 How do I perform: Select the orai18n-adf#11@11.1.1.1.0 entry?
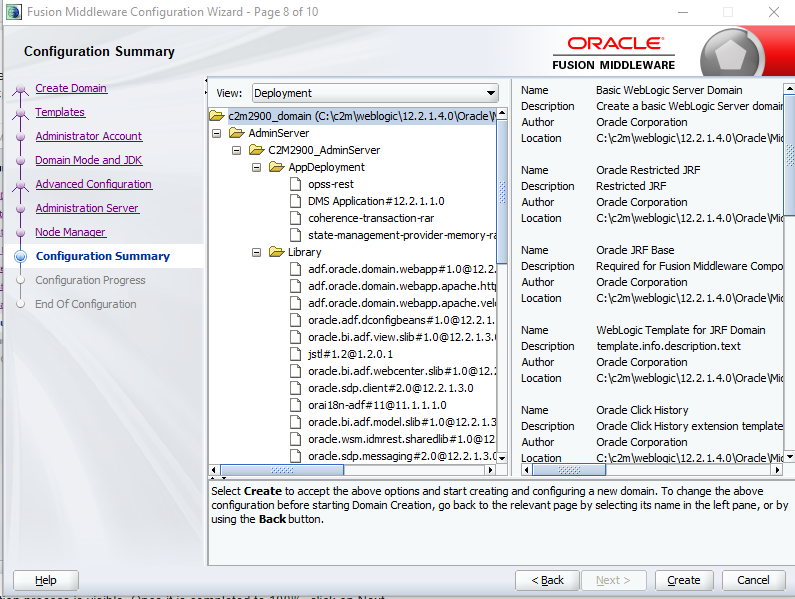tap(377, 405)
